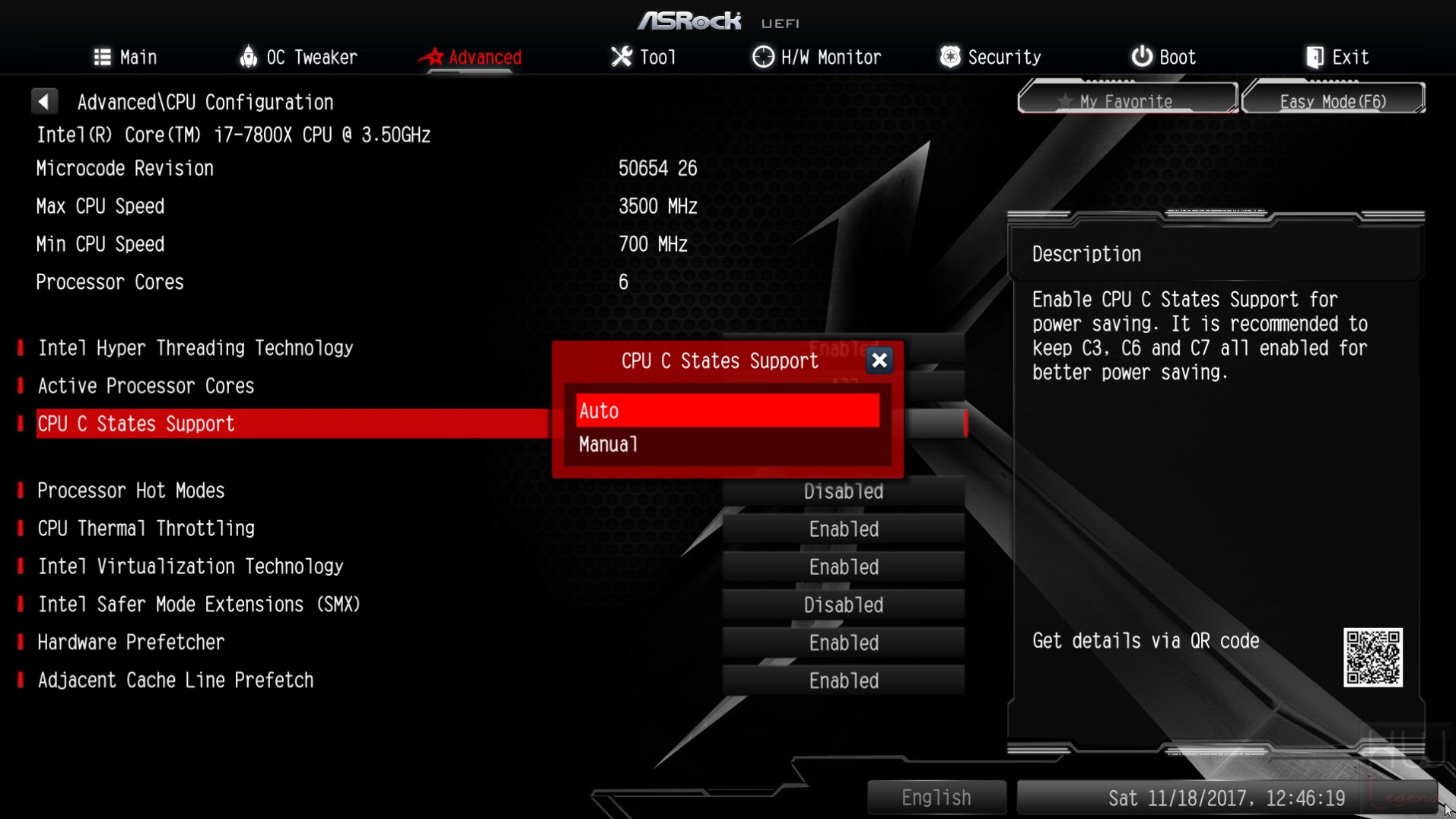Select the Manual option in popup
The width and height of the screenshot is (1456, 819).
tap(728, 444)
